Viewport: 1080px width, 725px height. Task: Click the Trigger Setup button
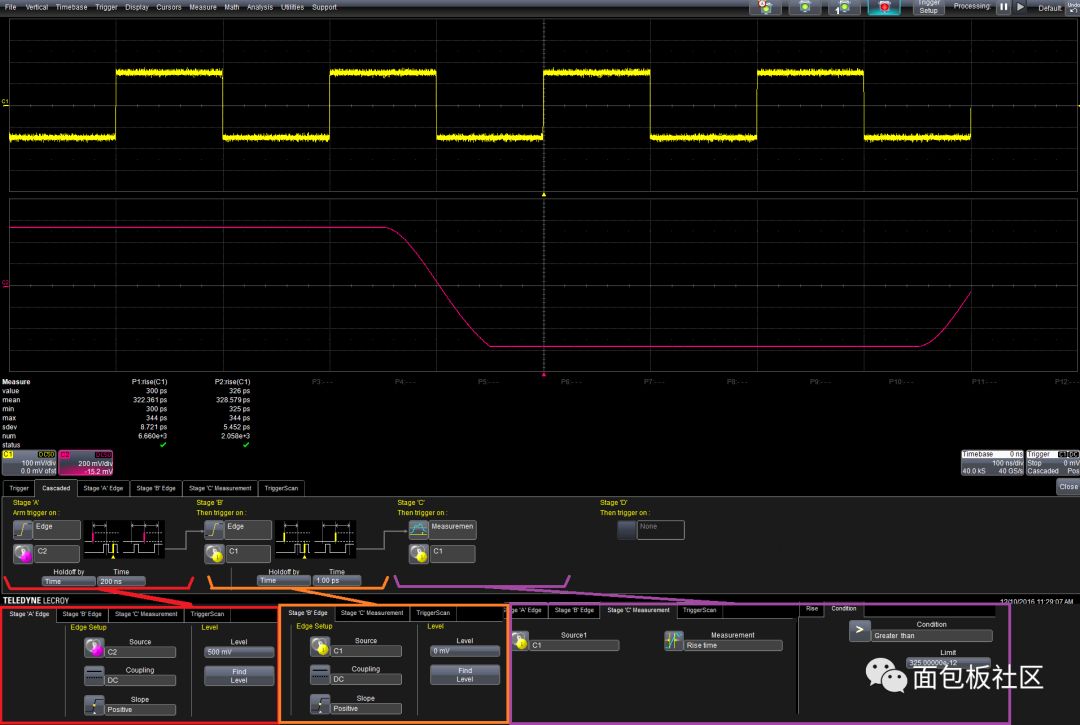coord(929,7)
